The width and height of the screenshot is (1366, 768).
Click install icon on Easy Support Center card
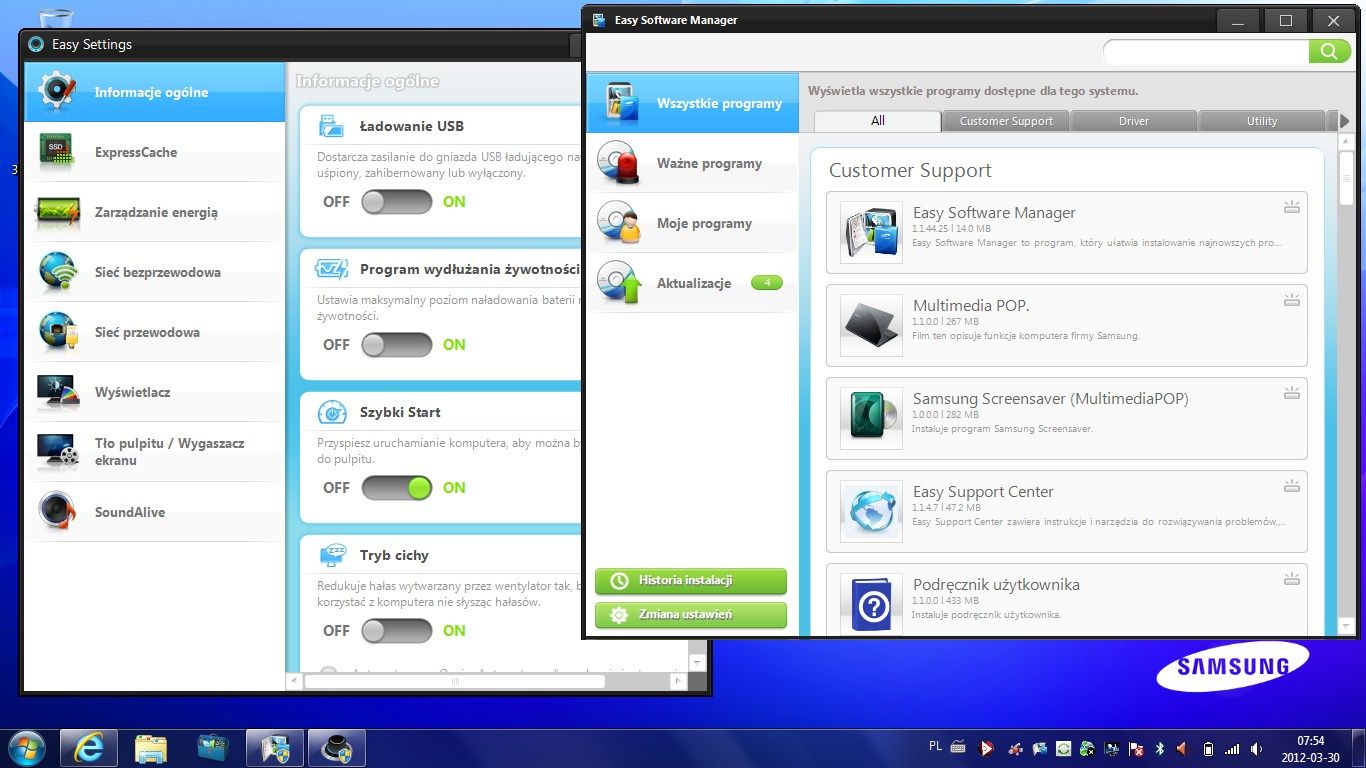click(x=1291, y=486)
